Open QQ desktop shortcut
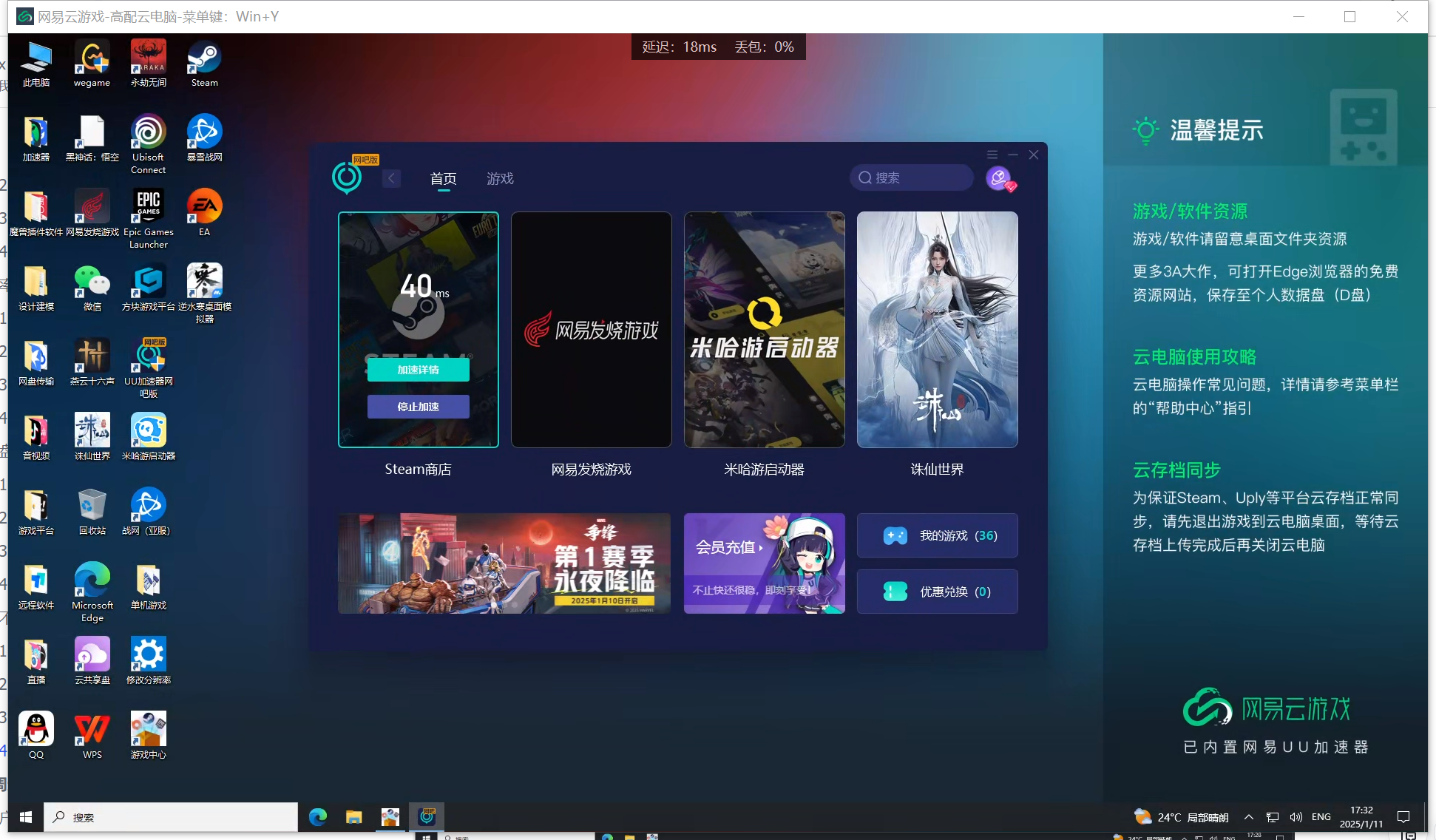The image size is (1436, 840). 35,736
